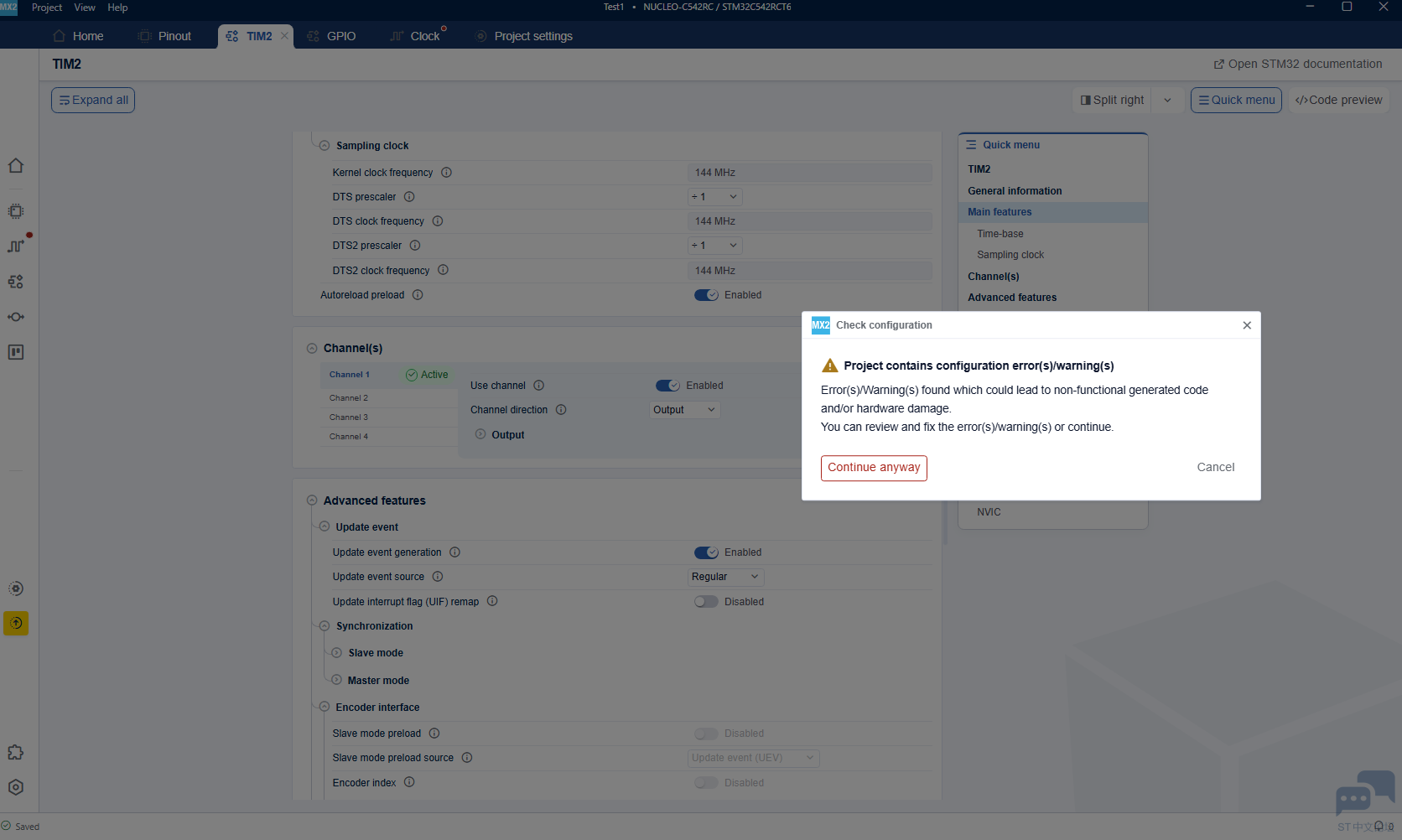Click info icon next to DTS clock frequency
Screen dimensions: 1402x840
click(438, 221)
